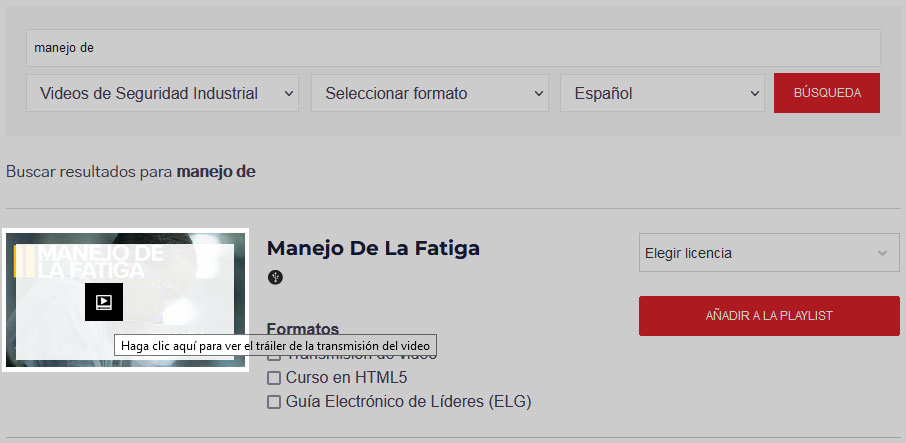Enable Guía Electrónico de Líderes (ELG) checkbox
This screenshot has width=906, height=443.
[274, 401]
